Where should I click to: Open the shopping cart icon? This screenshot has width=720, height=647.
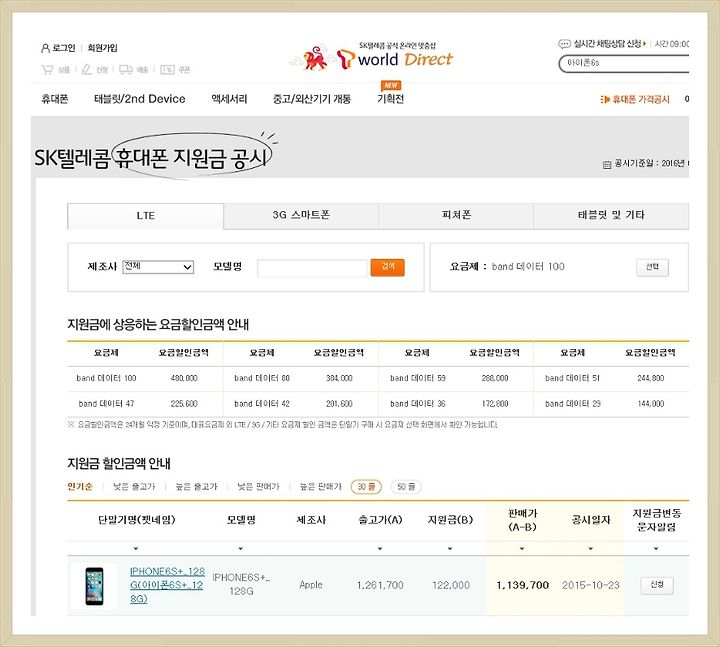tap(47, 69)
